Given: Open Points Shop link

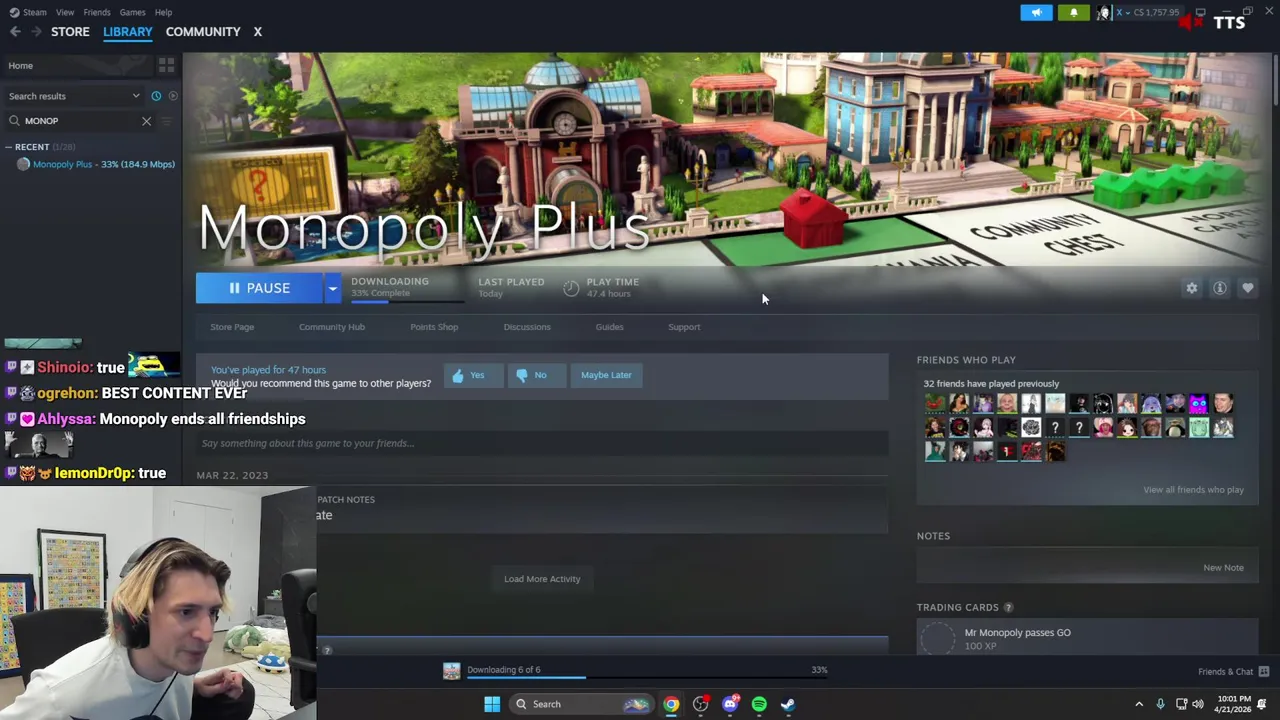Looking at the screenshot, I should [x=434, y=327].
